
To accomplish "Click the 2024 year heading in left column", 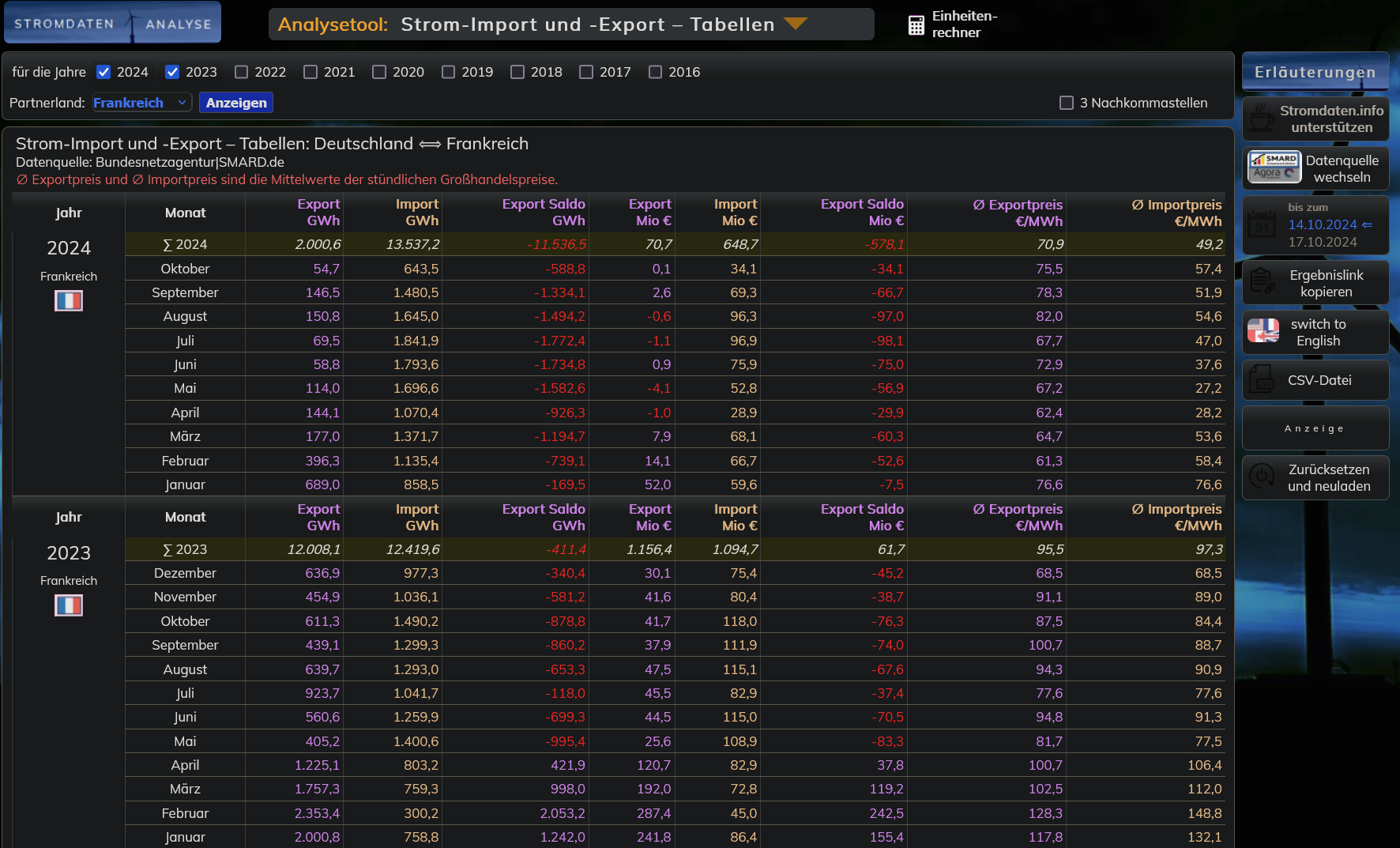I will [x=69, y=248].
